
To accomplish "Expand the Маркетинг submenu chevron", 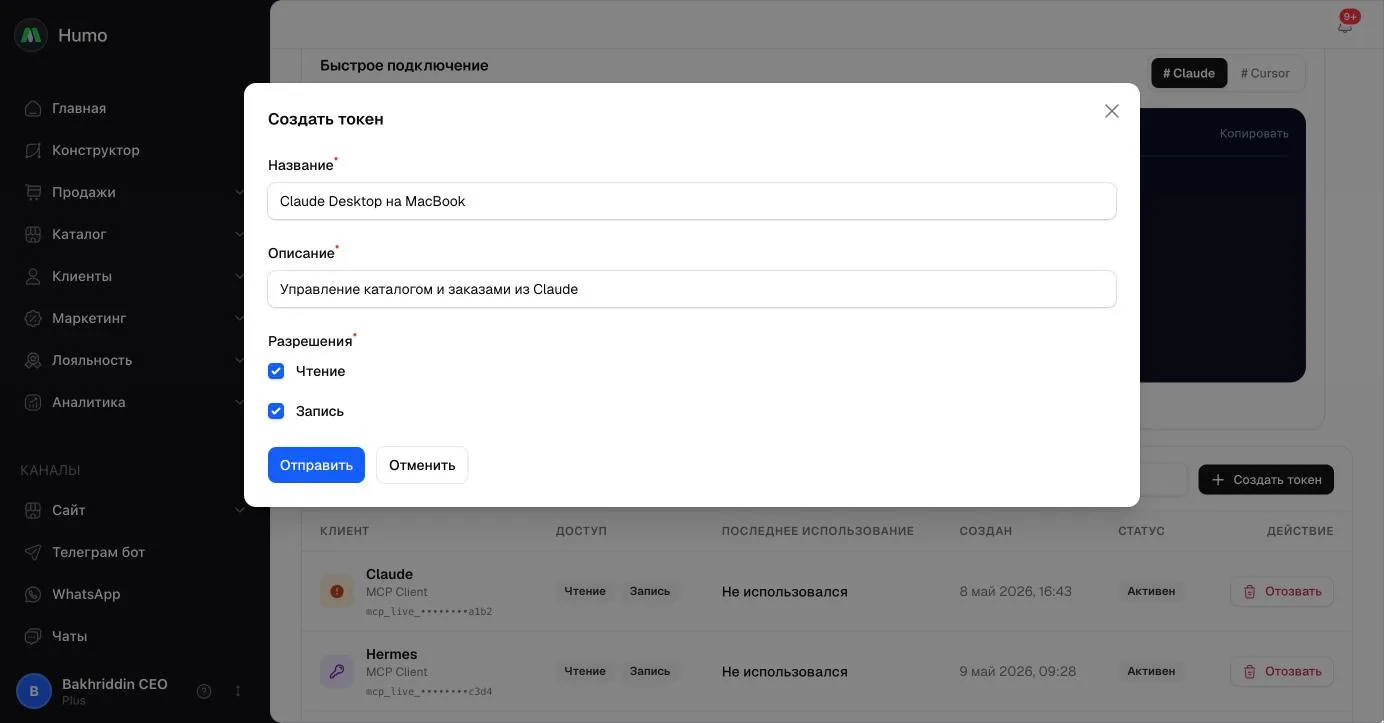I will click(x=239, y=318).
